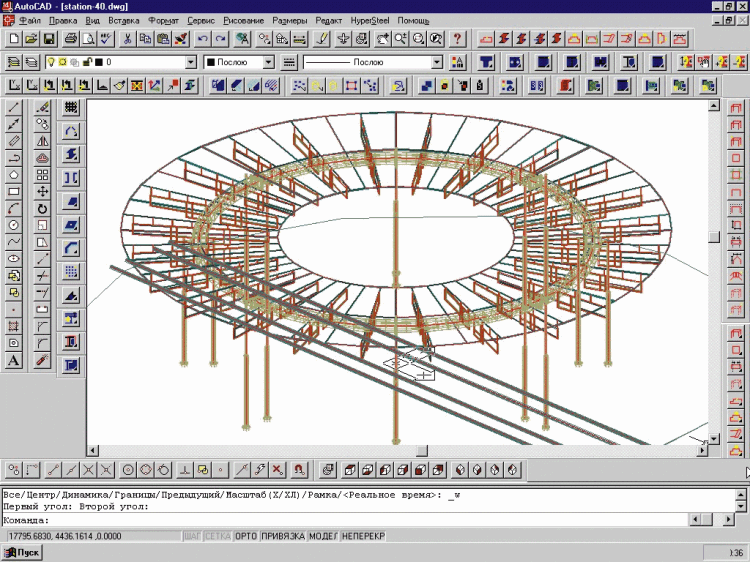Open the HyperSteel menu
The height and width of the screenshot is (562, 750).
coord(369,20)
